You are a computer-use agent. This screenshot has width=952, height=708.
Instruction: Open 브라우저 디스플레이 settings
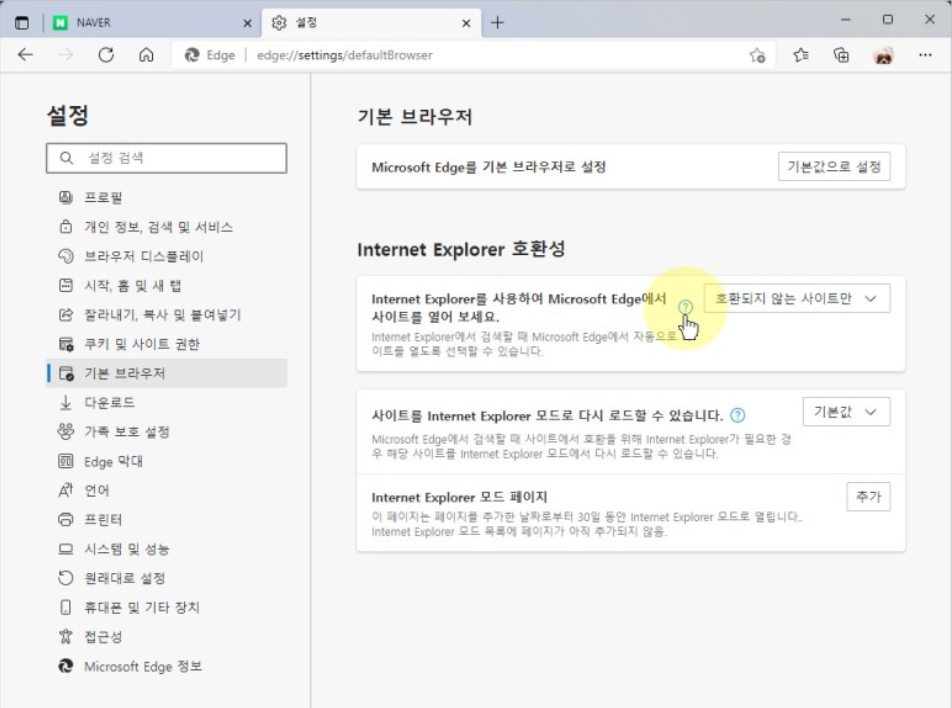coord(166,256)
